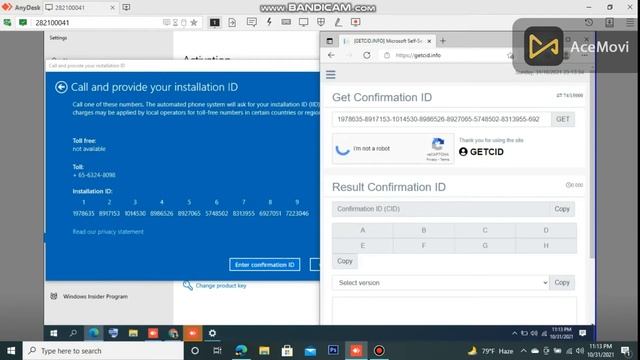640x360 pixels.
Task: Open new browser tab with plus icon
Action: click(x=443, y=41)
